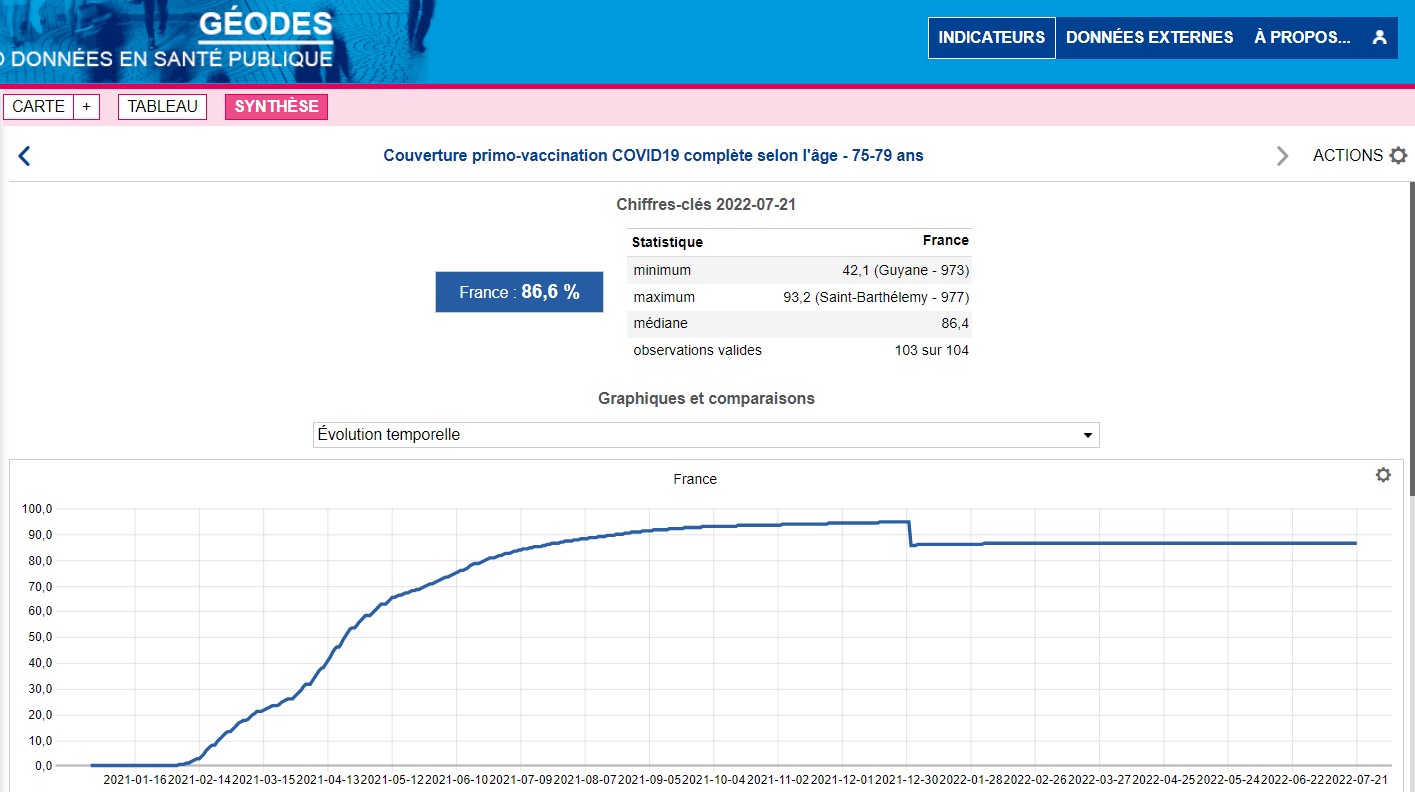
Task: Switch to the TABLEAU tab
Action: click(162, 107)
